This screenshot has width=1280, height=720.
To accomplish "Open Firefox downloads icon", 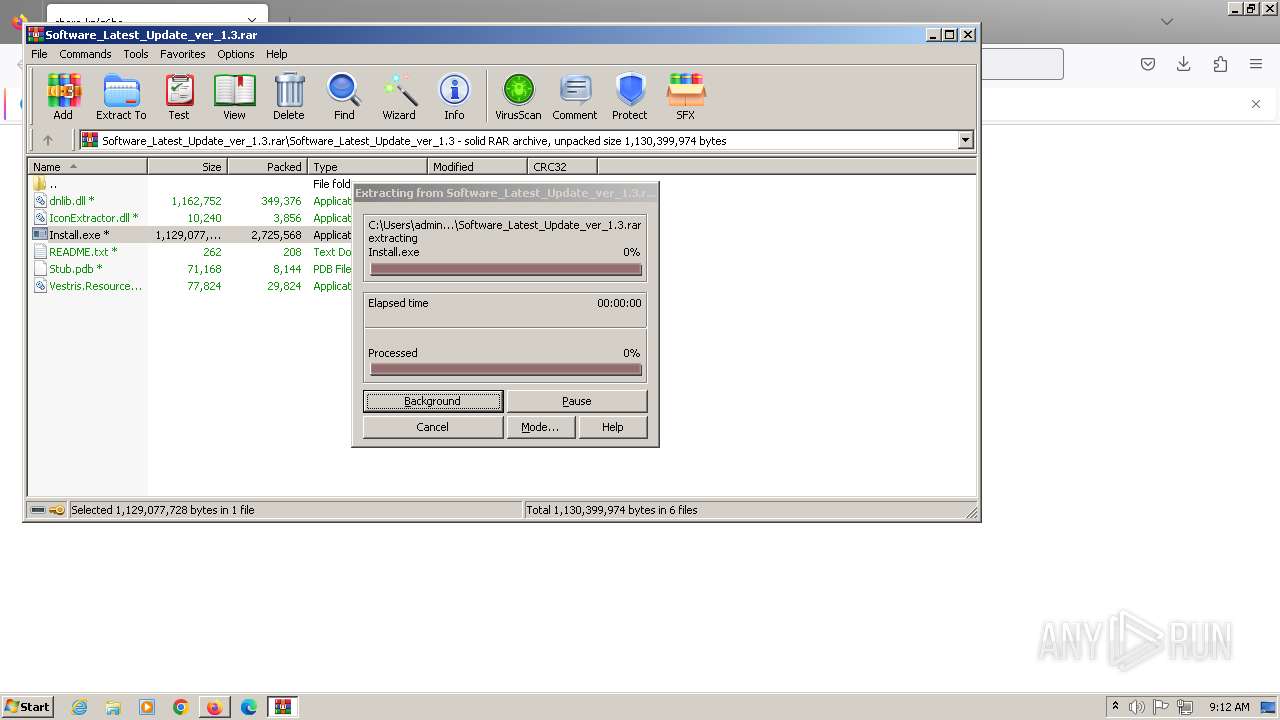I will 1184,64.
